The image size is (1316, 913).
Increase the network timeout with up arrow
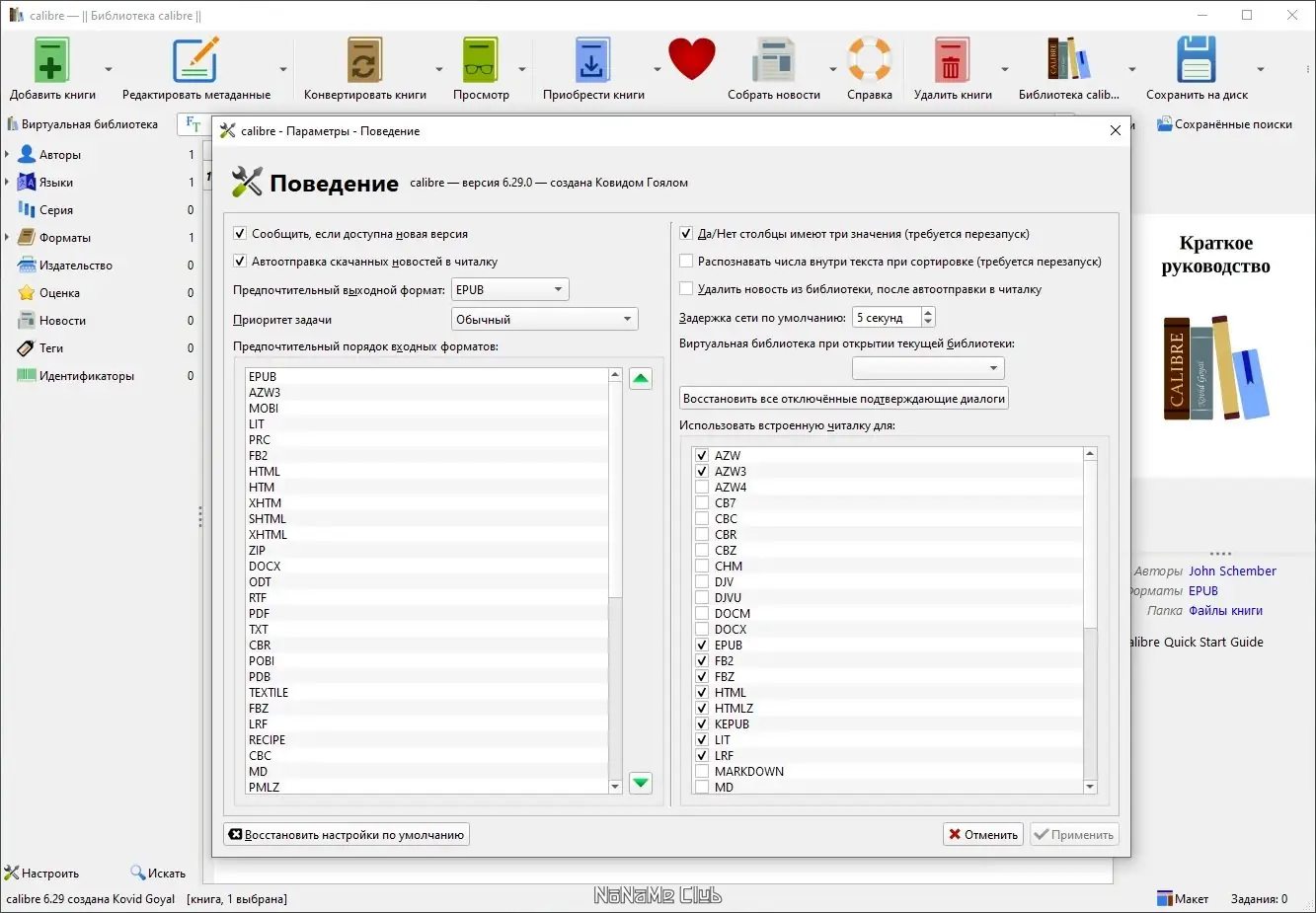(x=928, y=312)
